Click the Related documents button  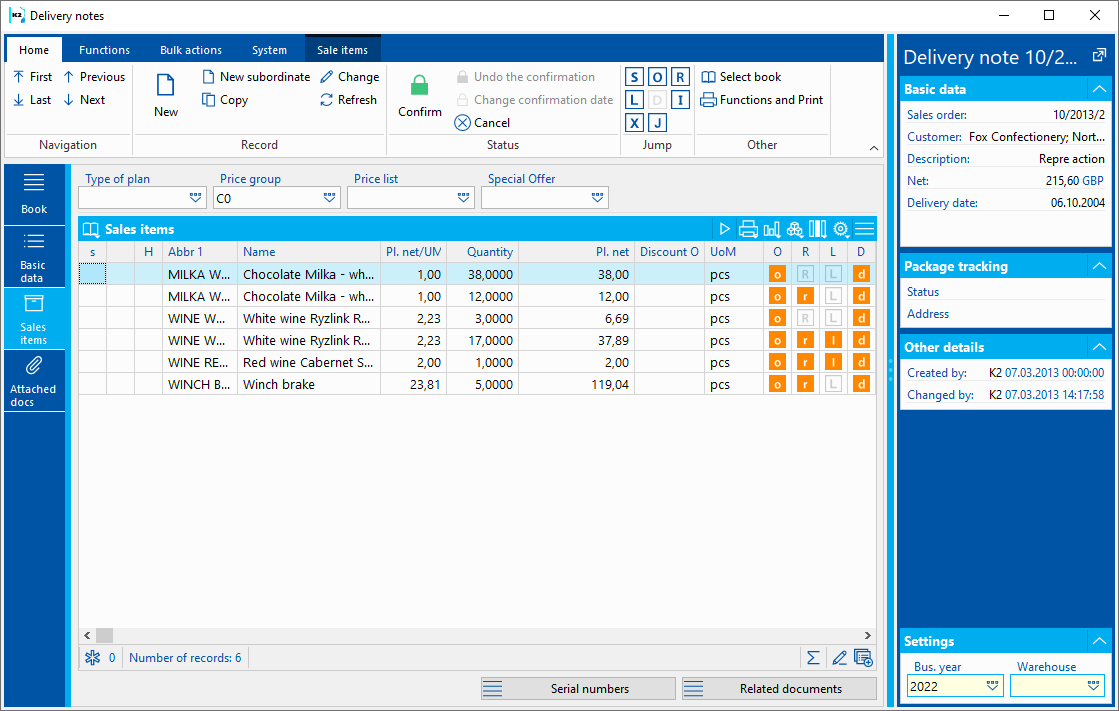click(779, 689)
